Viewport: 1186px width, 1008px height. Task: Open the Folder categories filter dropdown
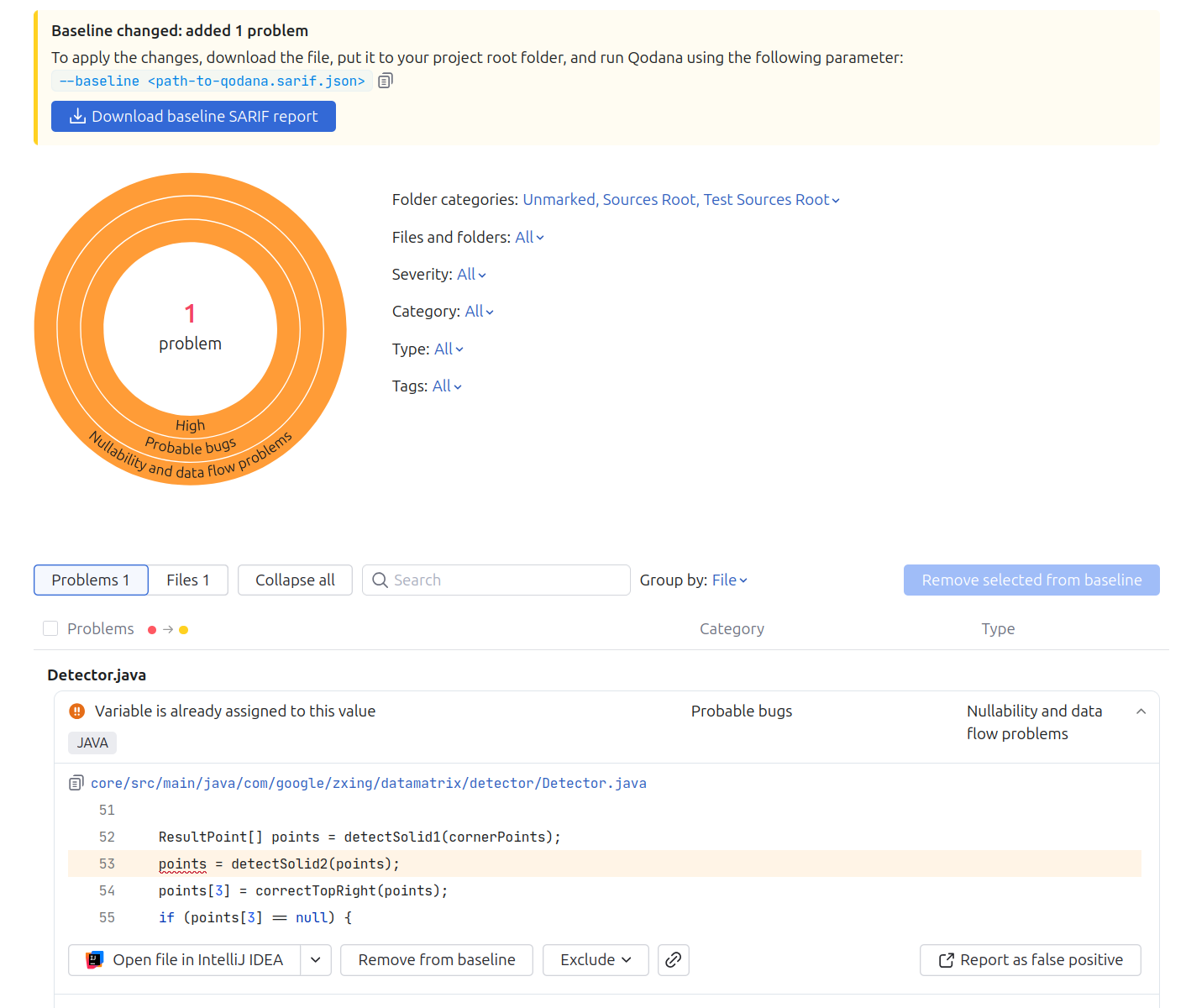point(680,200)
